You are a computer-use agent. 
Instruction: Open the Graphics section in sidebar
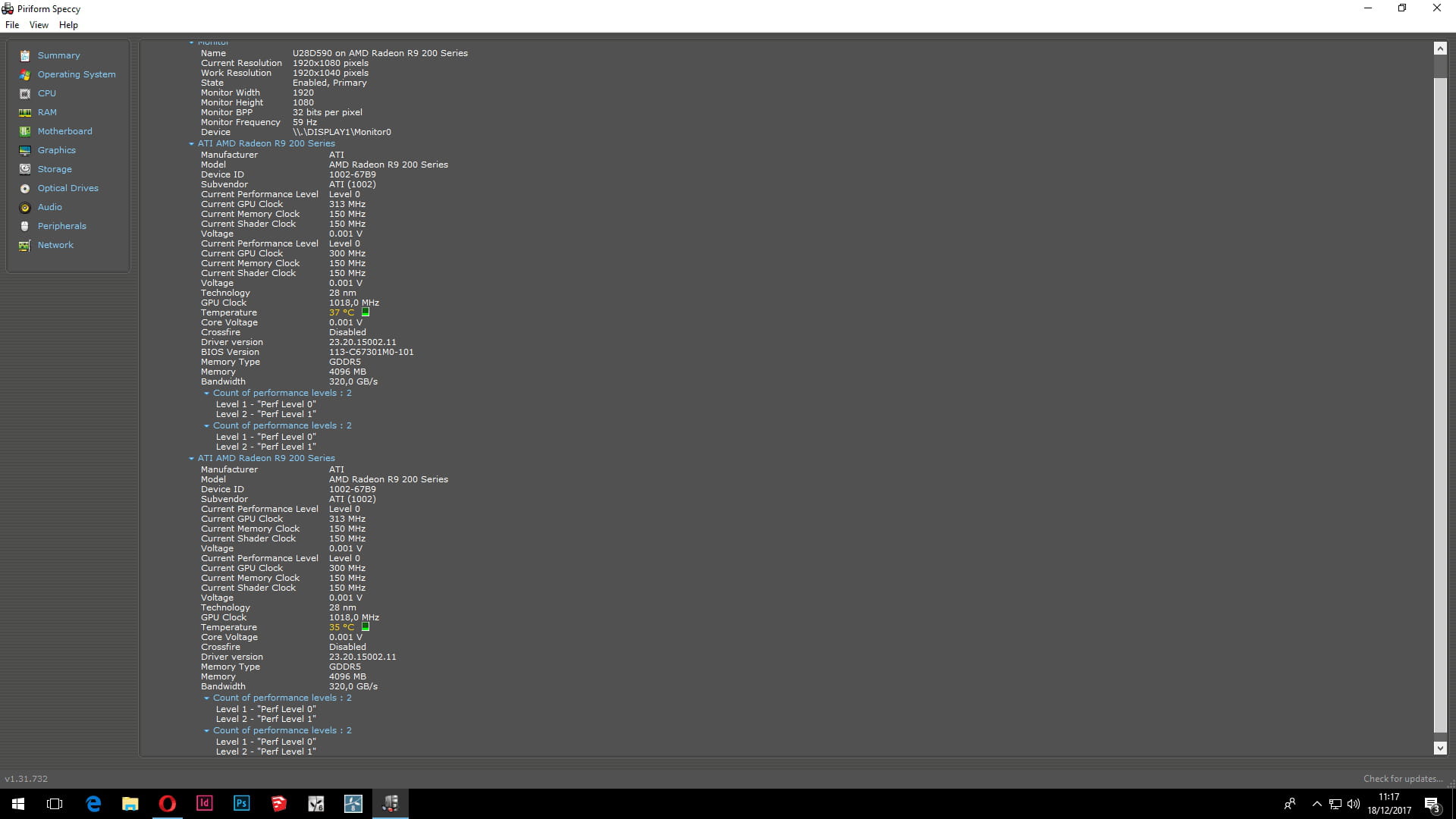(56, 150)
